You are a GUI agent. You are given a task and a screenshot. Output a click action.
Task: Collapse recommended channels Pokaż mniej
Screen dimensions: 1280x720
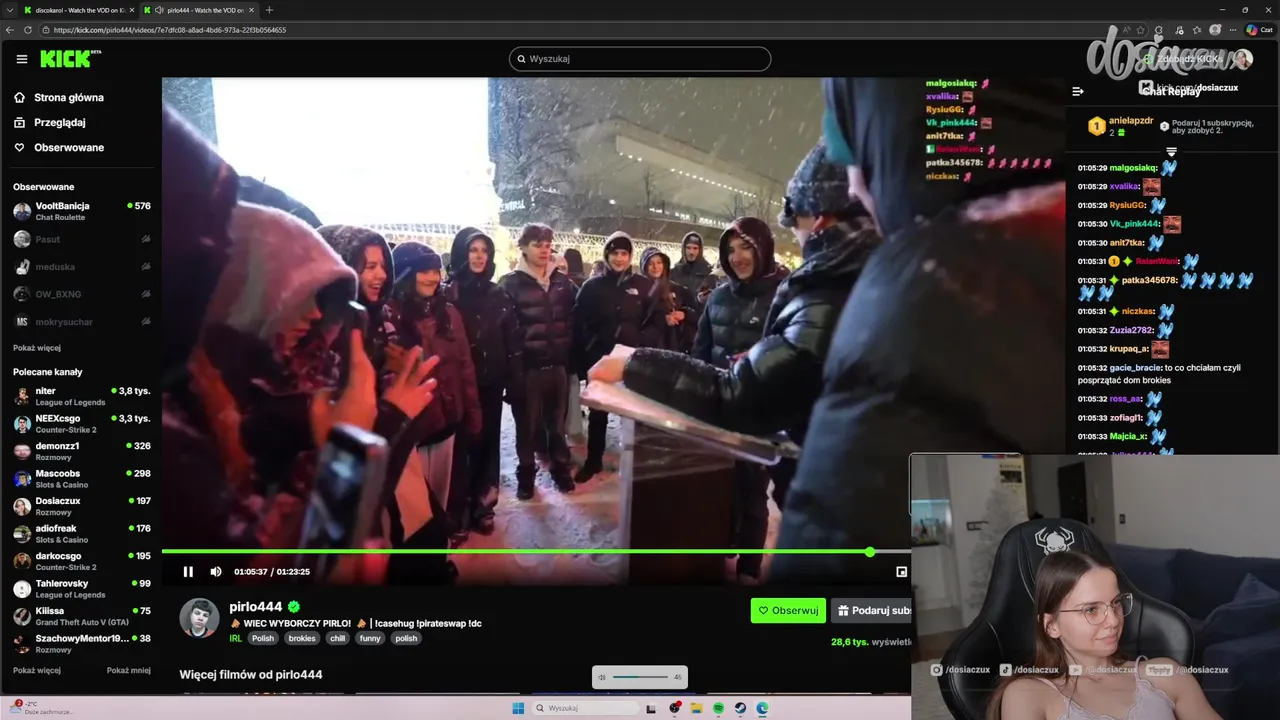(129, 670)
